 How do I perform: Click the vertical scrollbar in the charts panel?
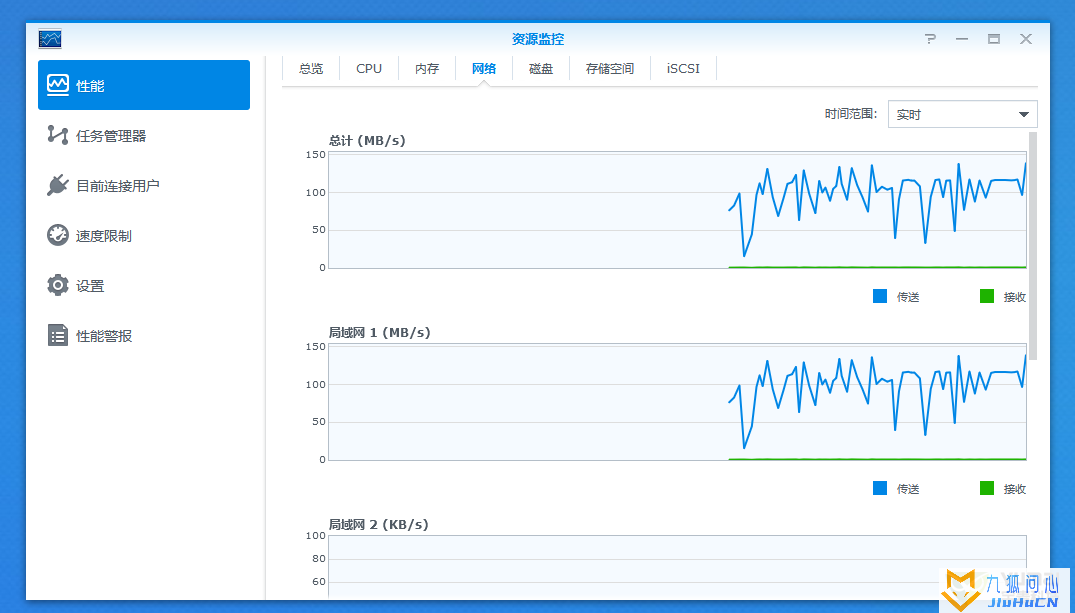pos(1033,246)
